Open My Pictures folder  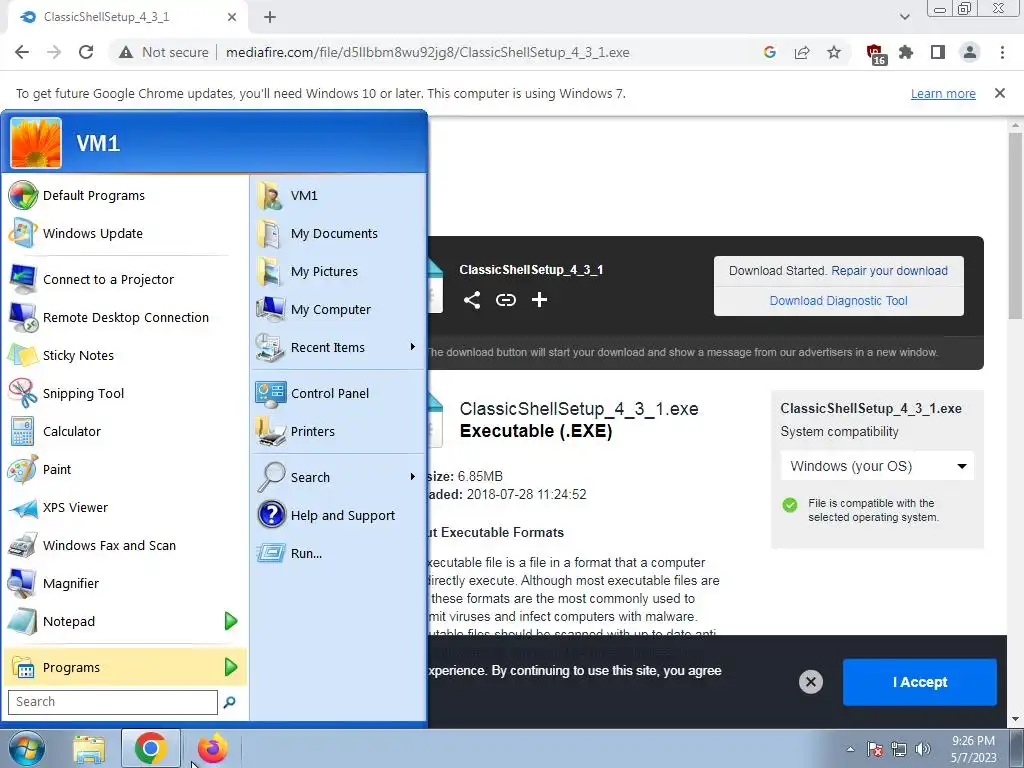click(338, 271)
